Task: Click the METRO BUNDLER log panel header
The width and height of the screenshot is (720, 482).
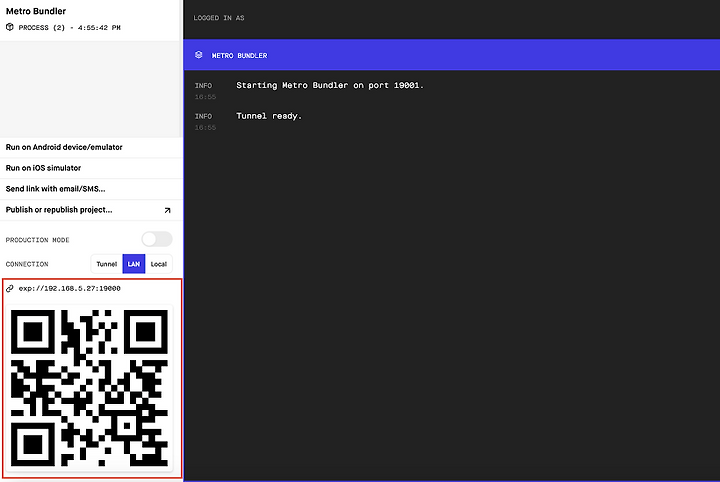Action: point(451,55)
